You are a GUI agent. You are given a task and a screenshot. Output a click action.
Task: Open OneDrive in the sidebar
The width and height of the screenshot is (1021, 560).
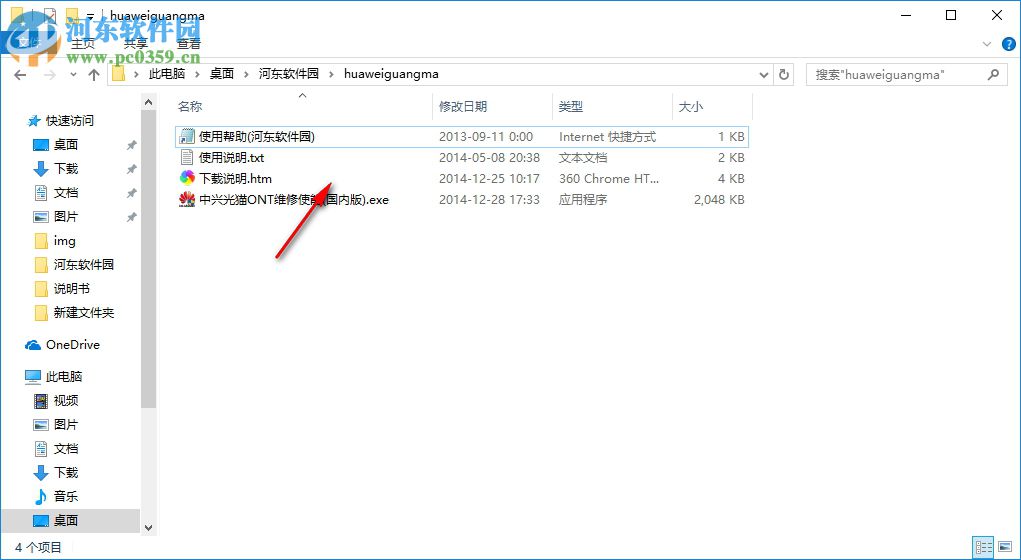(x=72, y=344)
